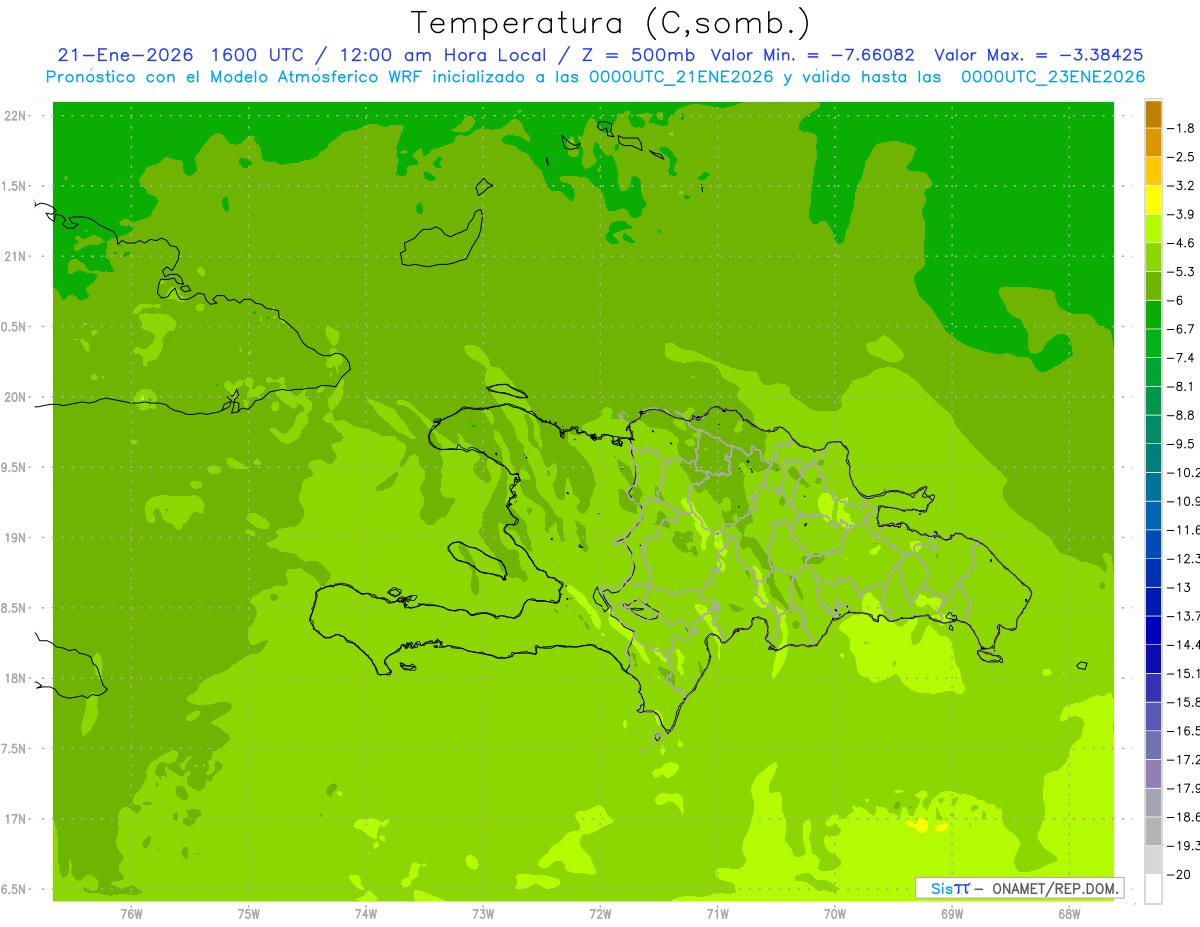The width and height of the screenshot is (1200, 927).
Task: Click the "74W" longitude axis label
Action: tap(366, 913)
